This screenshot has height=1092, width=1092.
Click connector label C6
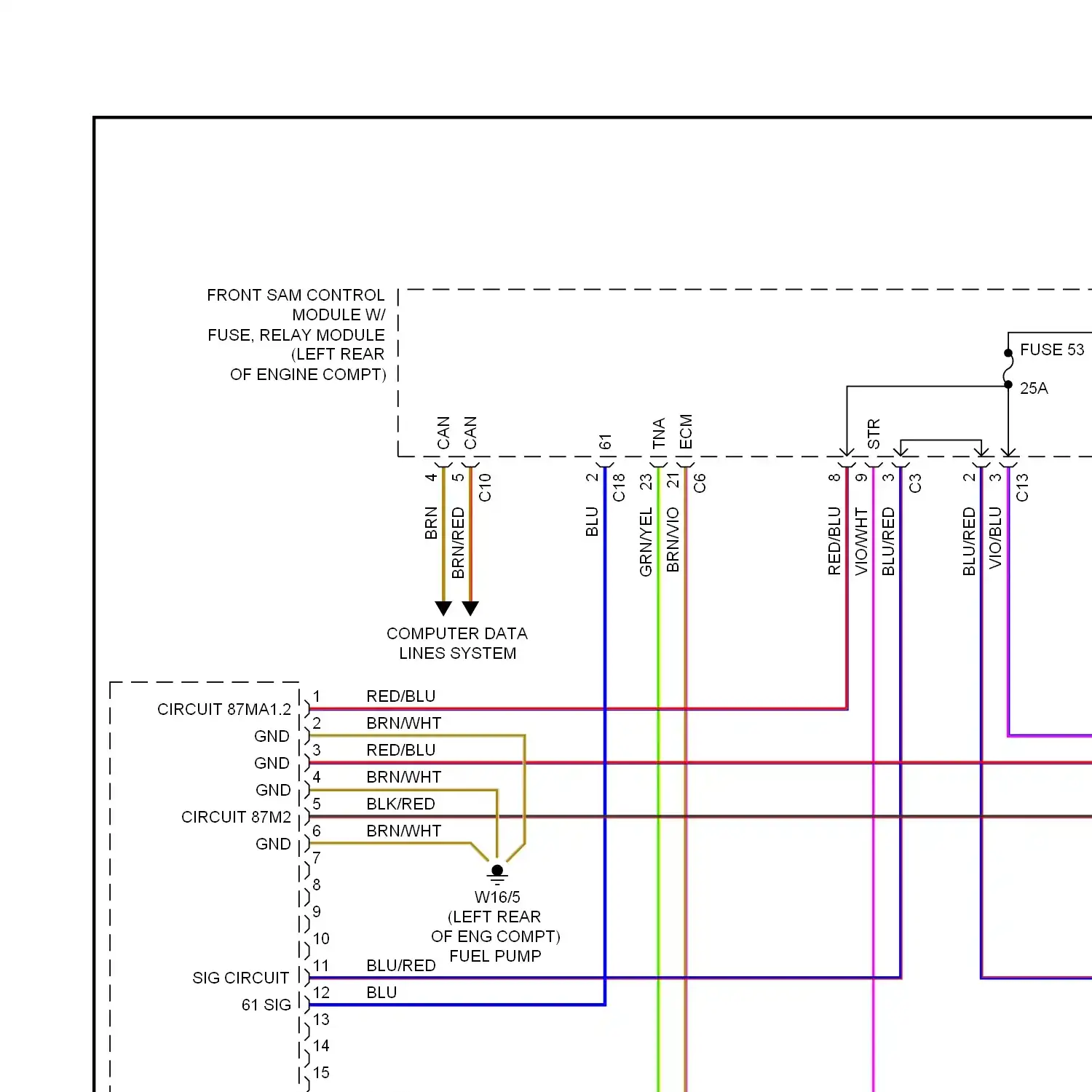click(x=700, y=483)
